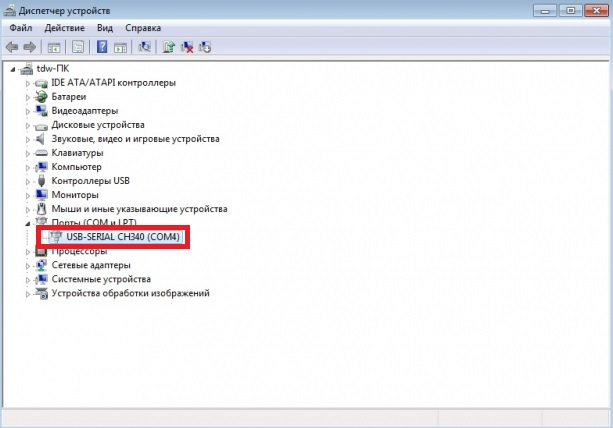
Task: Minimize the Диспетчер устройств window
Action: pyautogui.click(x=545, y=10)
